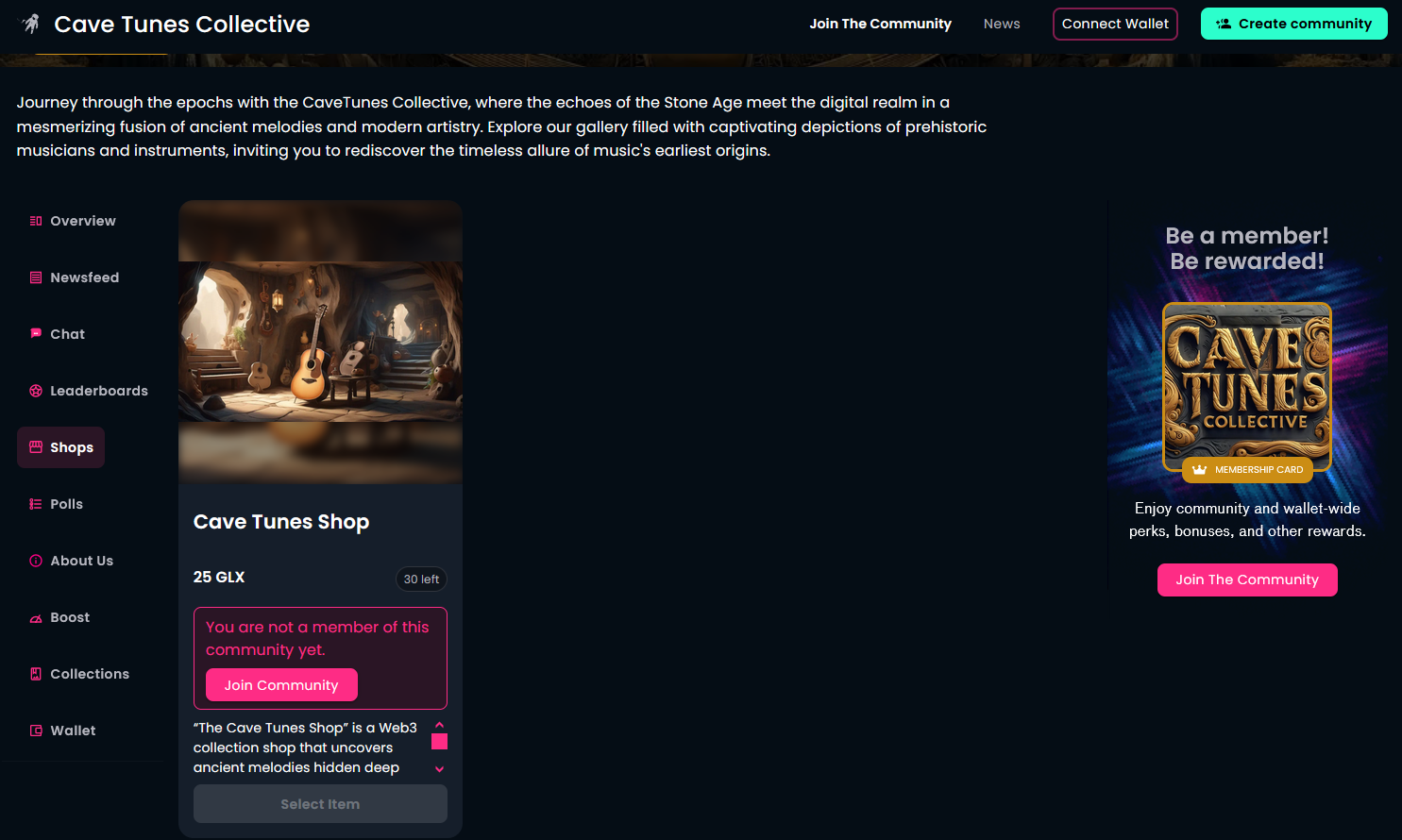Click the Boost speedometer icon
The image size is (1402, 840).
tap(36, 618)
